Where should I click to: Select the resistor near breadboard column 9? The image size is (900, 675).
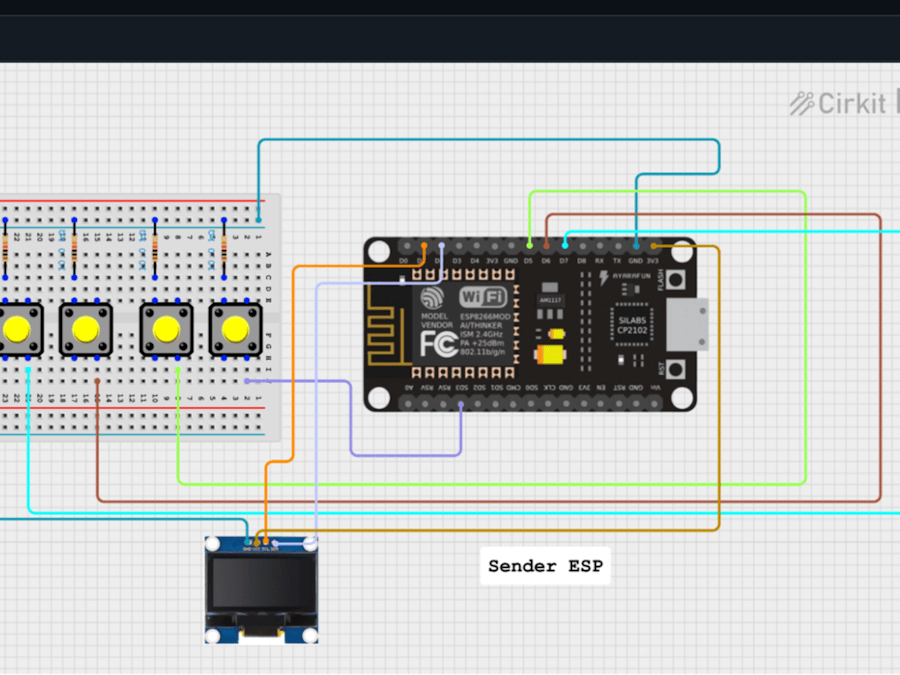tap(155, 248)
